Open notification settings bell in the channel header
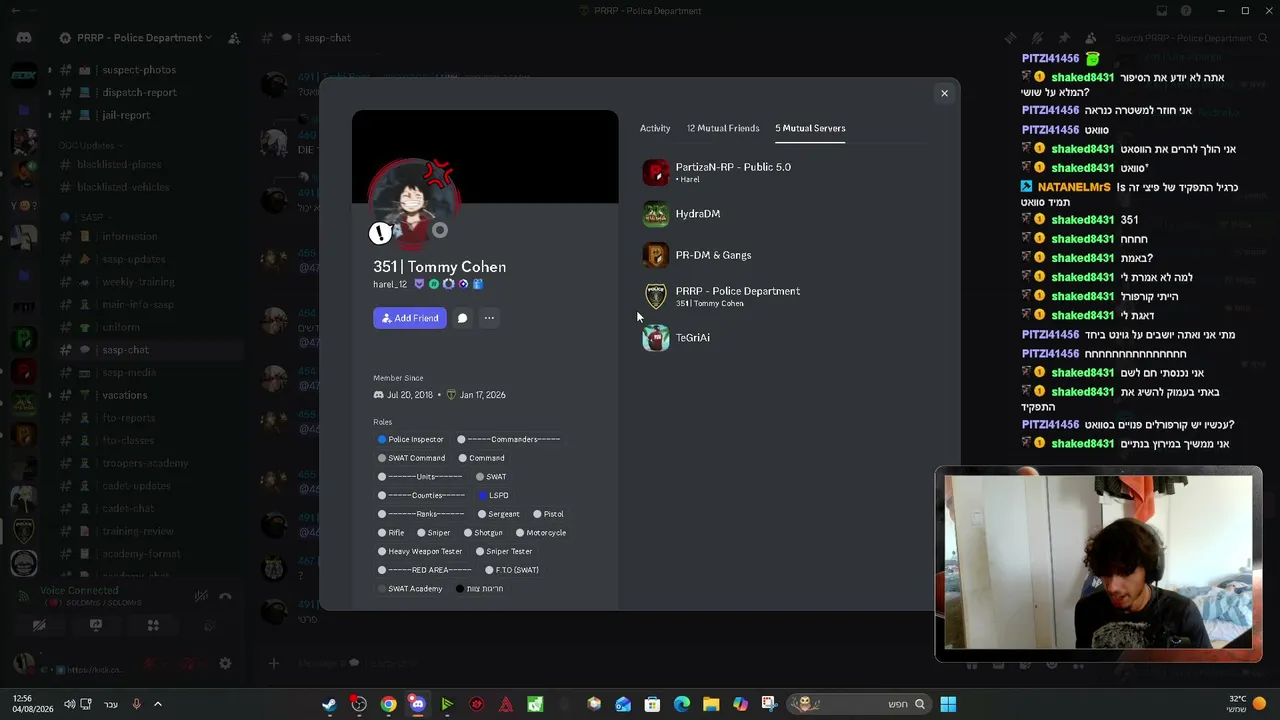The image size is (1280, 720). (x=1038, y=38)
